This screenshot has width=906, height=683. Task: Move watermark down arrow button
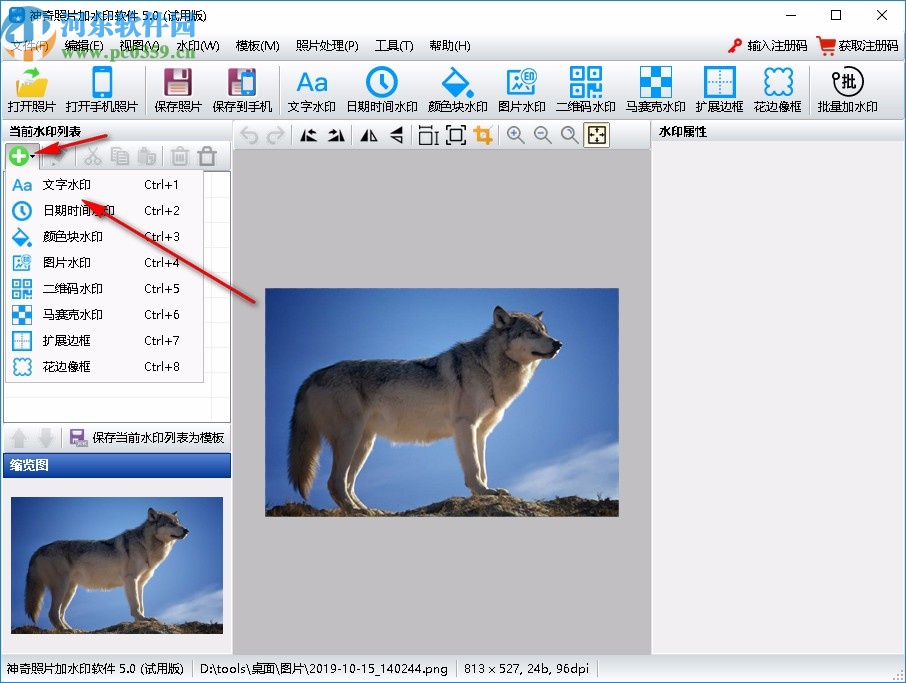(46, 438)
